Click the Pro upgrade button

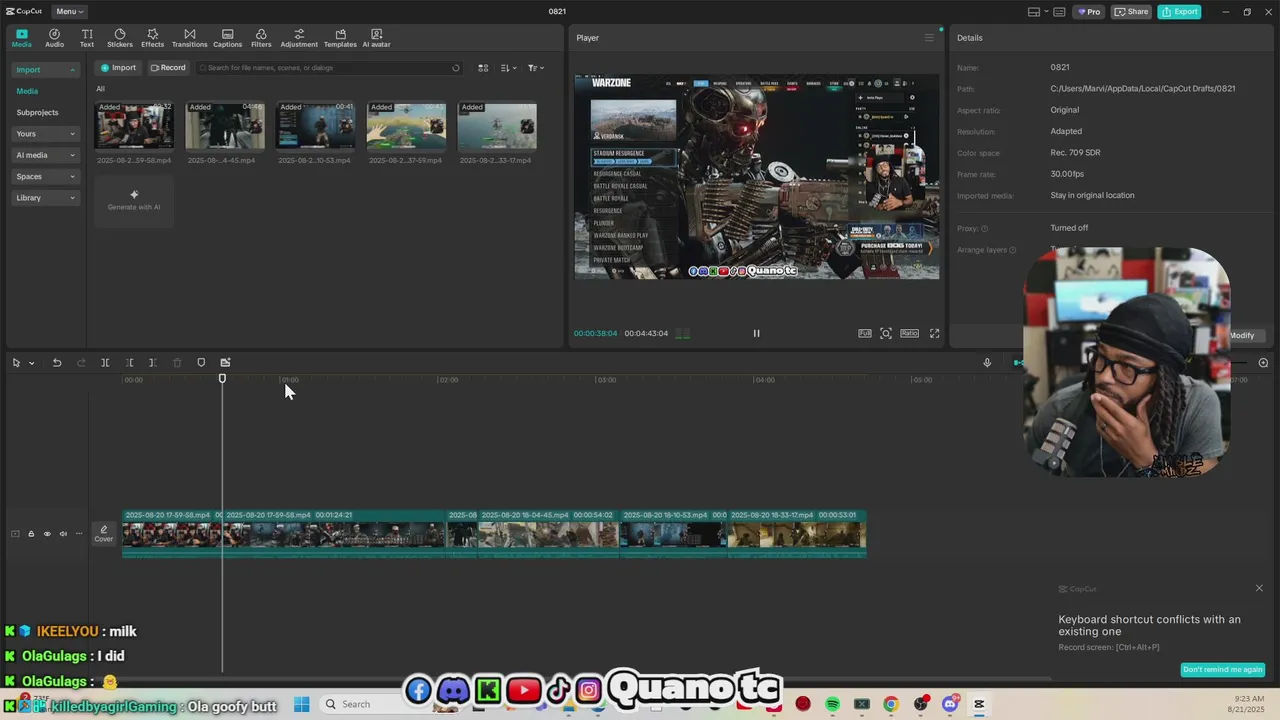(1088, 12)
